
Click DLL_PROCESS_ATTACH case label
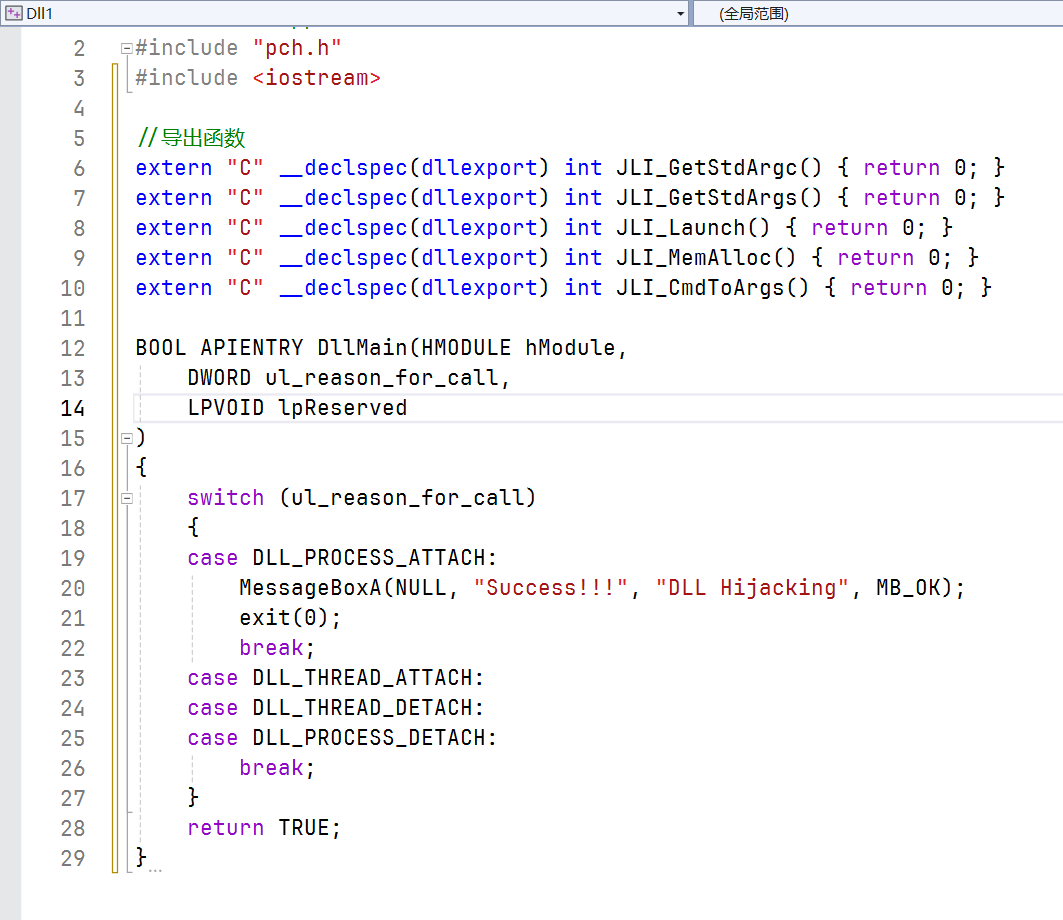pyautogui.click(x=369, y=558)
